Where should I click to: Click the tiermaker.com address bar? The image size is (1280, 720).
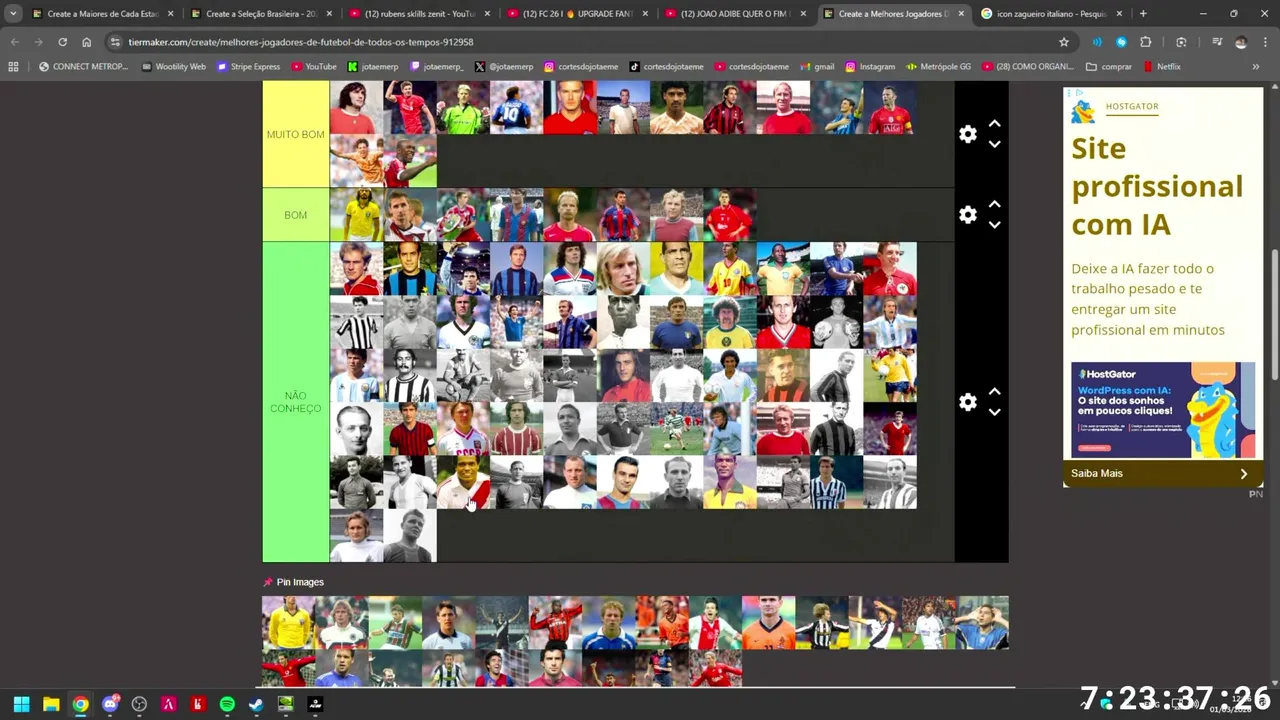point(580,42)
